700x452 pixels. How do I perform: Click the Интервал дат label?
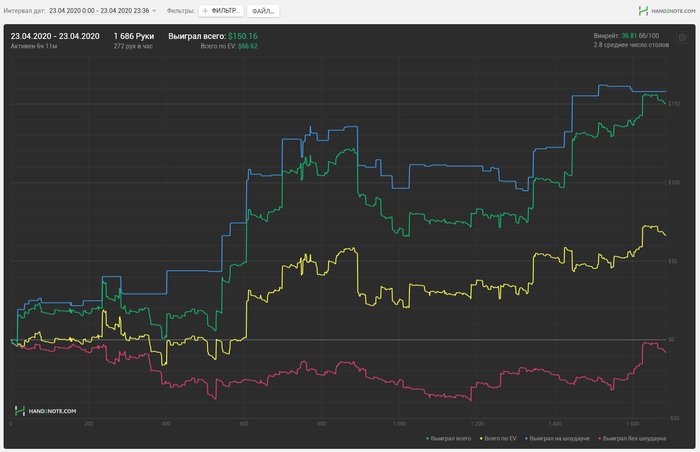(25, 11)
